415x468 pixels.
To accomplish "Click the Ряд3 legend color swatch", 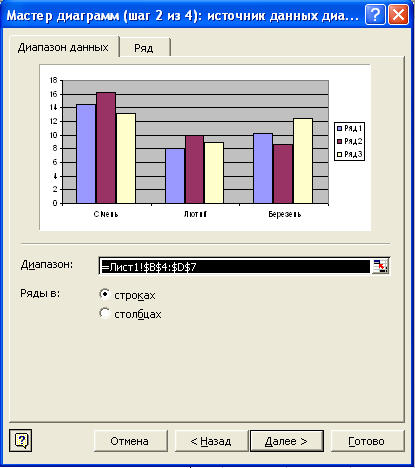I will click(340, 154).
